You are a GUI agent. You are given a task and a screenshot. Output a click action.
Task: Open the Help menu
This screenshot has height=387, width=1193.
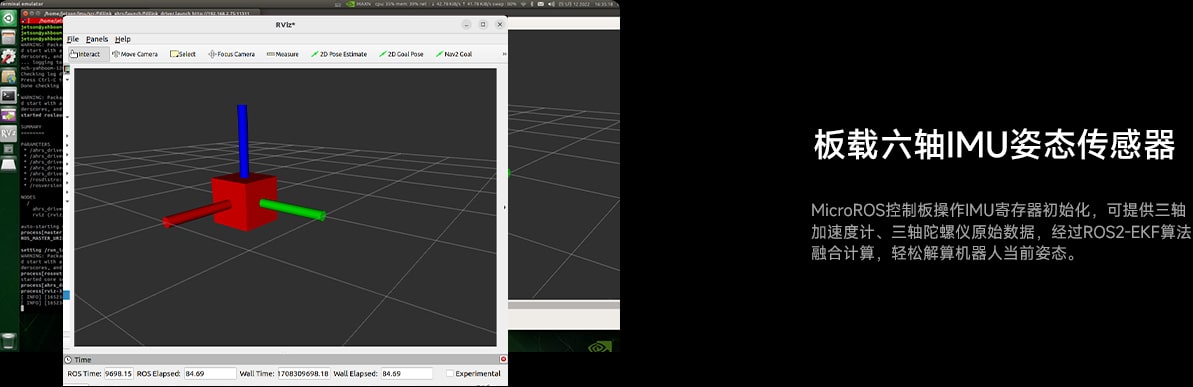(122, 39)
